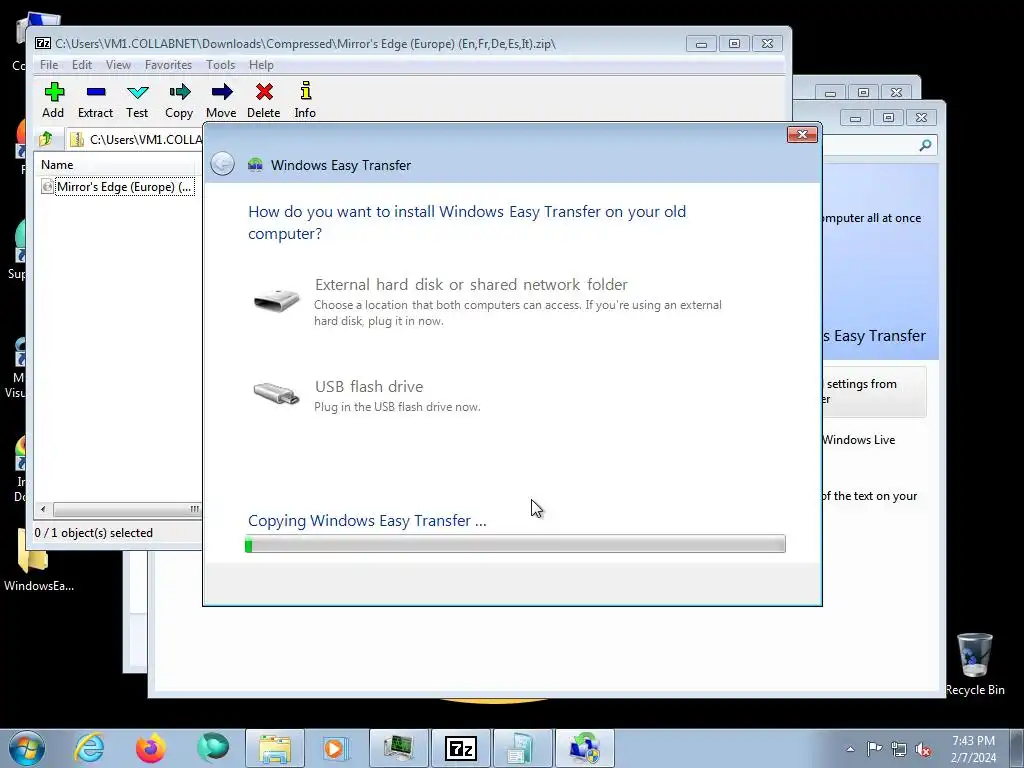Click the 7-Zip address path field
Viewport: 1024px width, 768px height.
[x=137, y=139]
